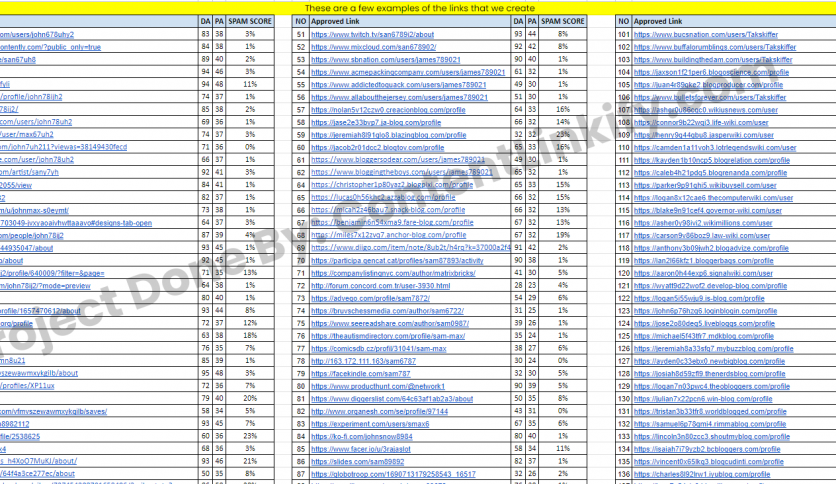
Task: Open the 163.172.111.163 sam6787 link
Action: coord(363,361)
